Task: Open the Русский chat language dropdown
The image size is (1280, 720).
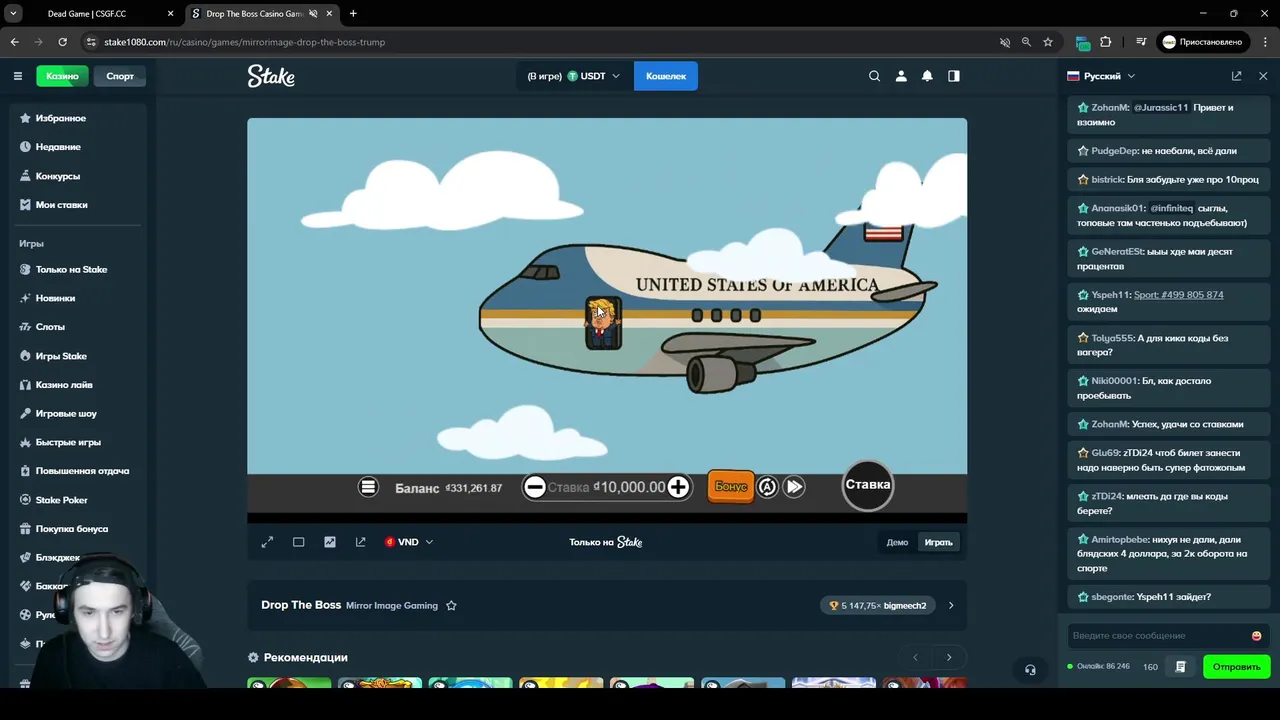Action: pyautogui.click(x=1101, y=76)
